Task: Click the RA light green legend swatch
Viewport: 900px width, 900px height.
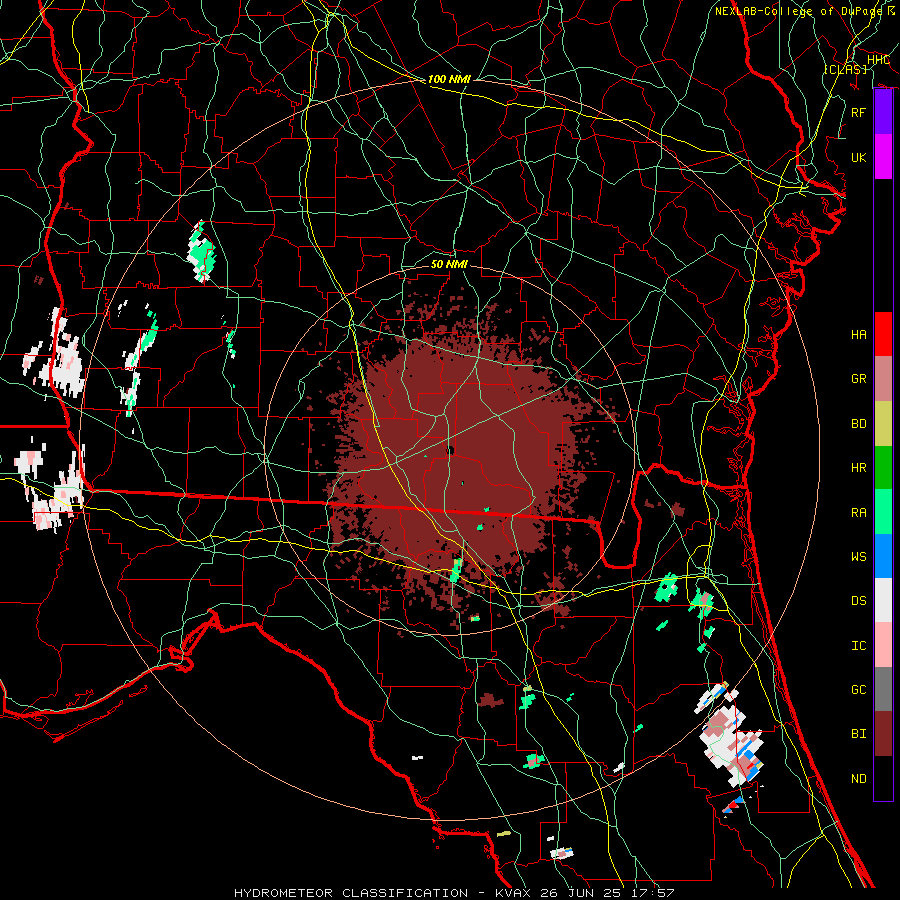Action: [x=883, y=512]
